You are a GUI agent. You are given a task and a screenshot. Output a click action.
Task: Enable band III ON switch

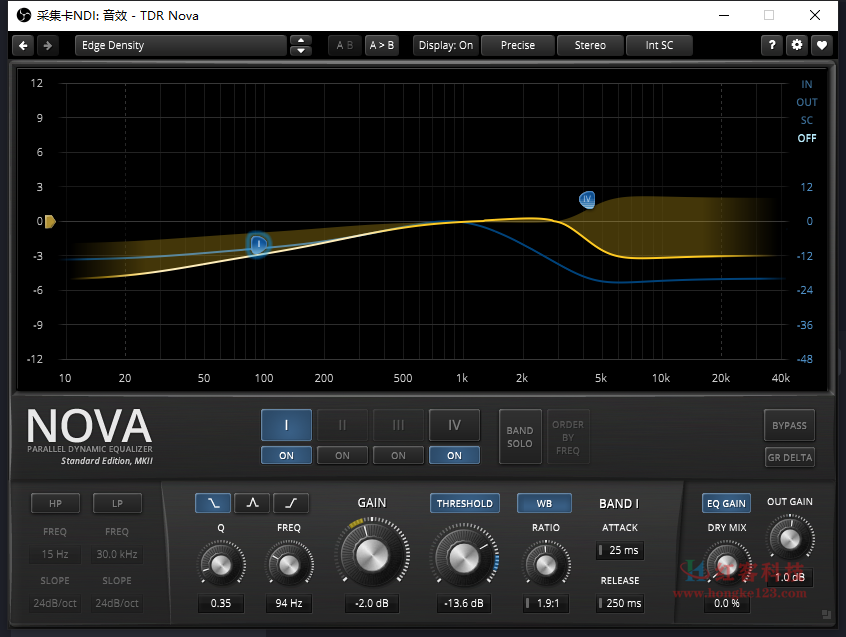pos(398,455)
